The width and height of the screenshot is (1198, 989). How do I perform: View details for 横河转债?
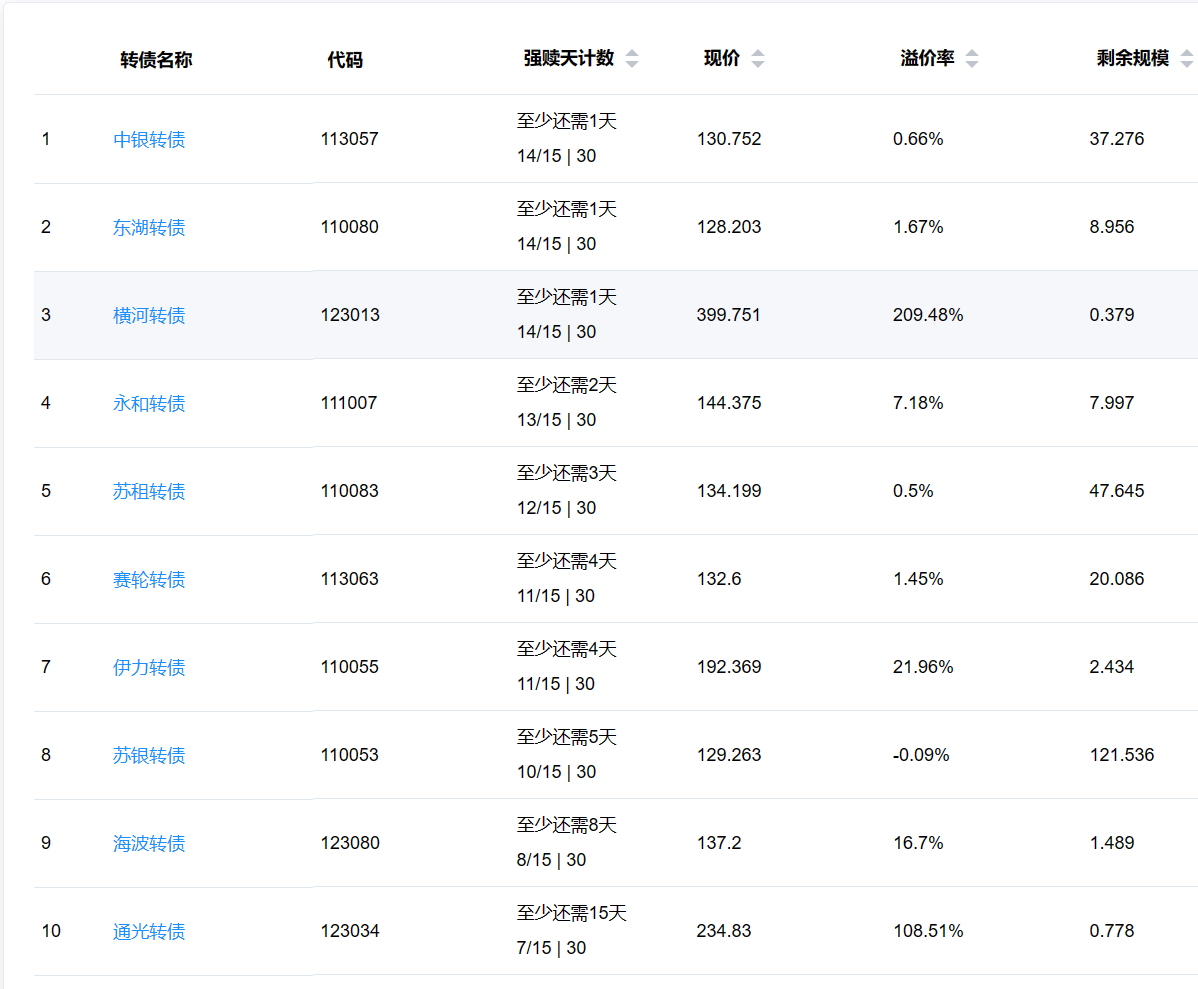tap(149, 315)
